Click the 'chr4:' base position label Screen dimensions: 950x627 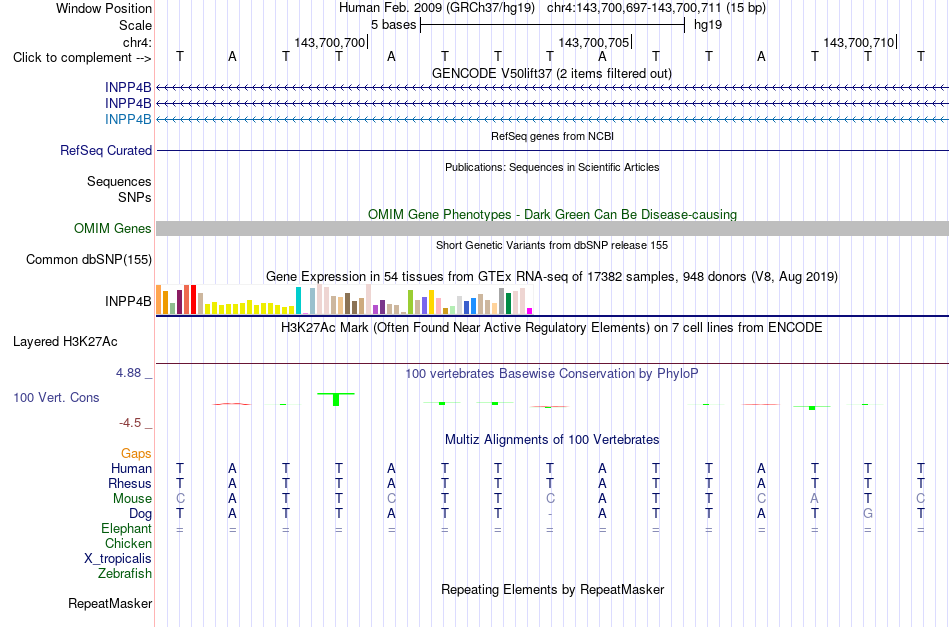click(137, 42)
